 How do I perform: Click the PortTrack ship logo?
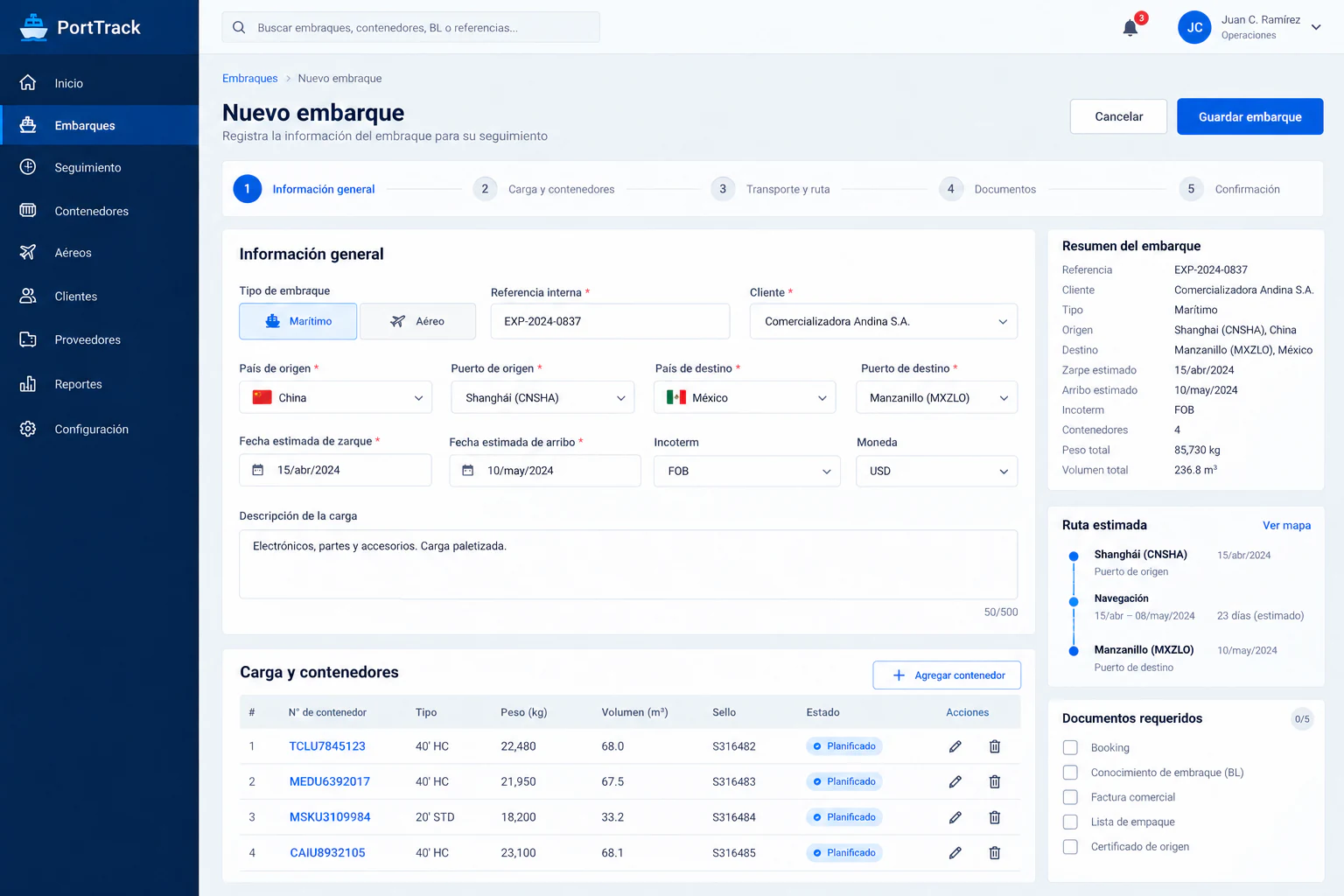tap(33, 27)
